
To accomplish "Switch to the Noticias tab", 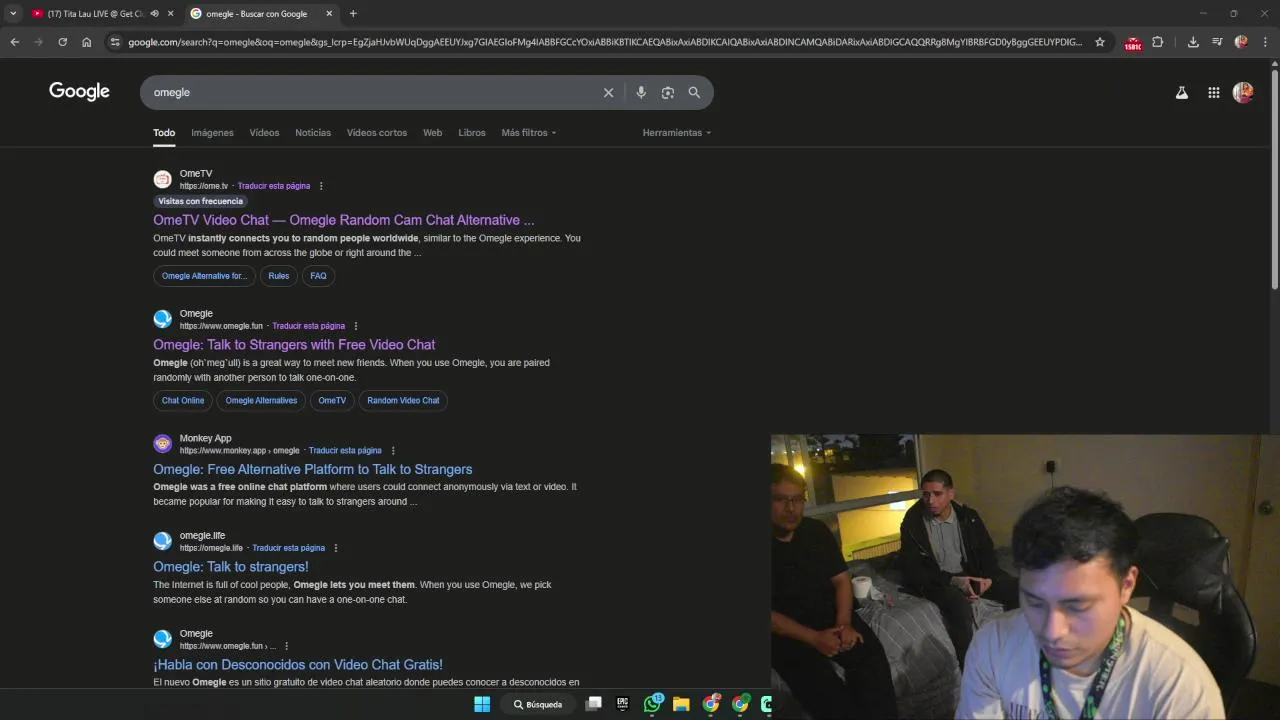I will 313,133.
